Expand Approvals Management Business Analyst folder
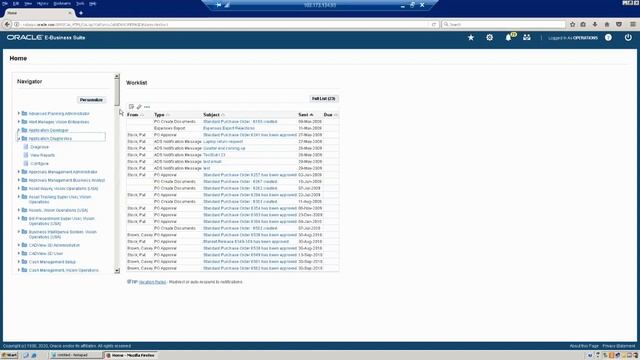 click(x=18, y=180)
